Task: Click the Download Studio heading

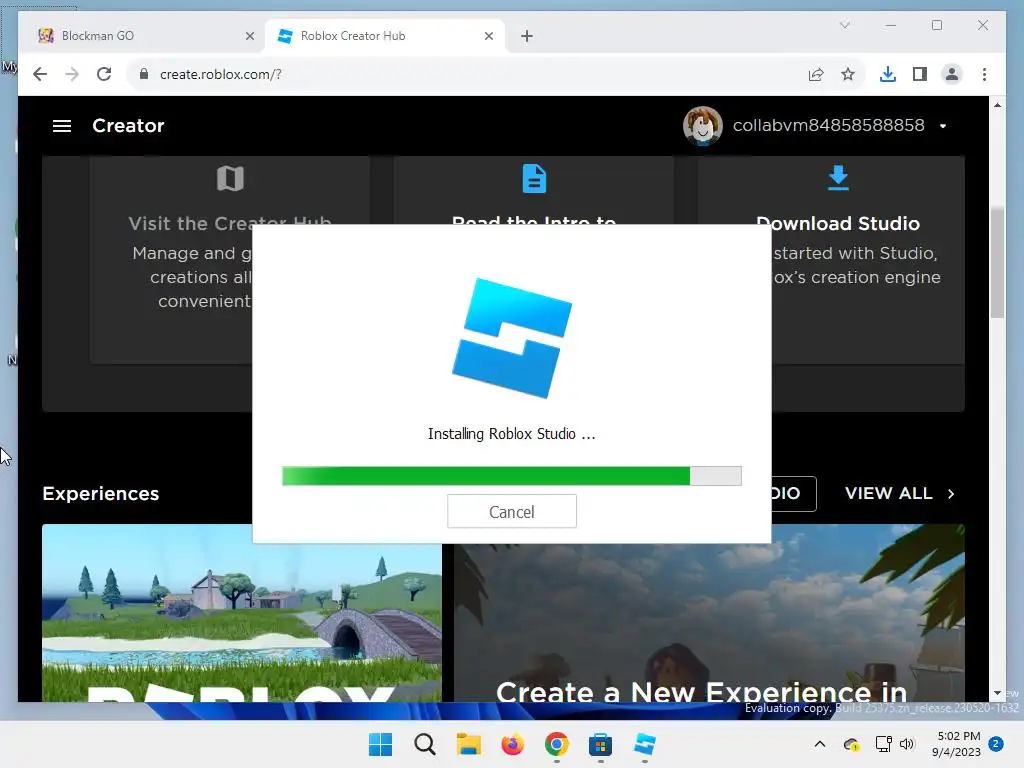Action: (838, 223)
